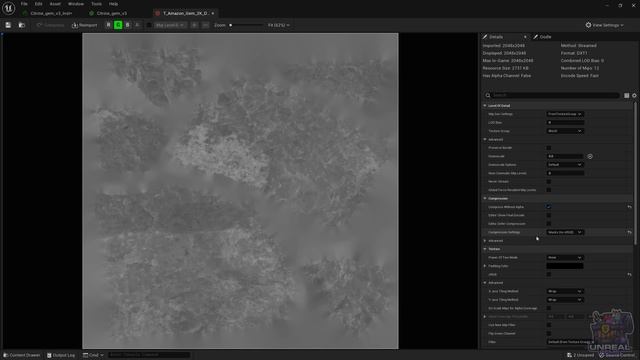
Task: Collapse Advanced under Texture section
Action: click(x=485, y=282)
